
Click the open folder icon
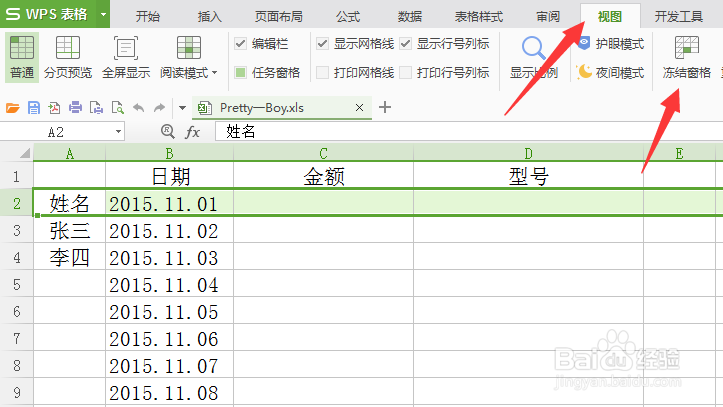tap(12, 108)
